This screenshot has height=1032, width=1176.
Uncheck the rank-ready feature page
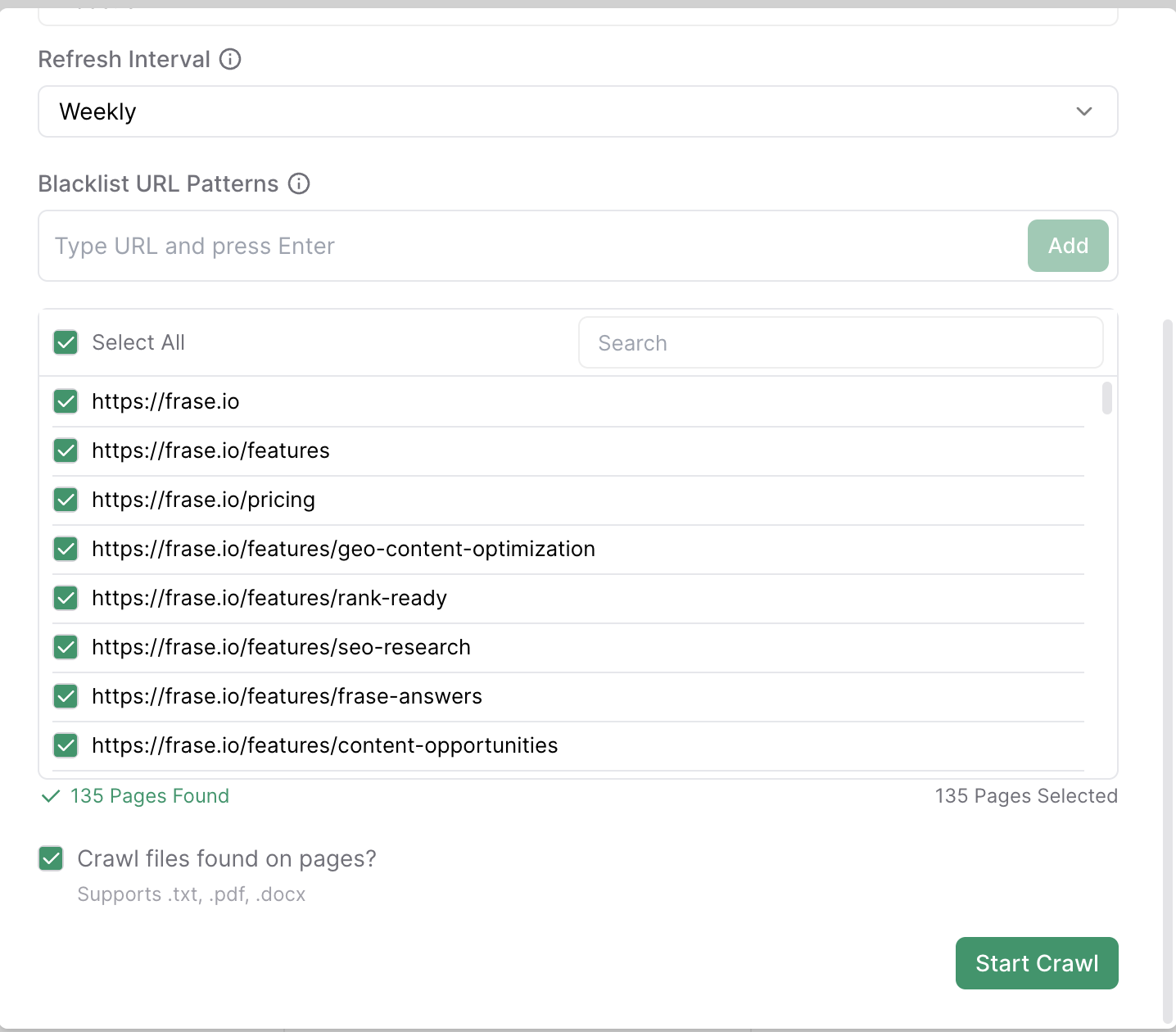click(66, 598)
